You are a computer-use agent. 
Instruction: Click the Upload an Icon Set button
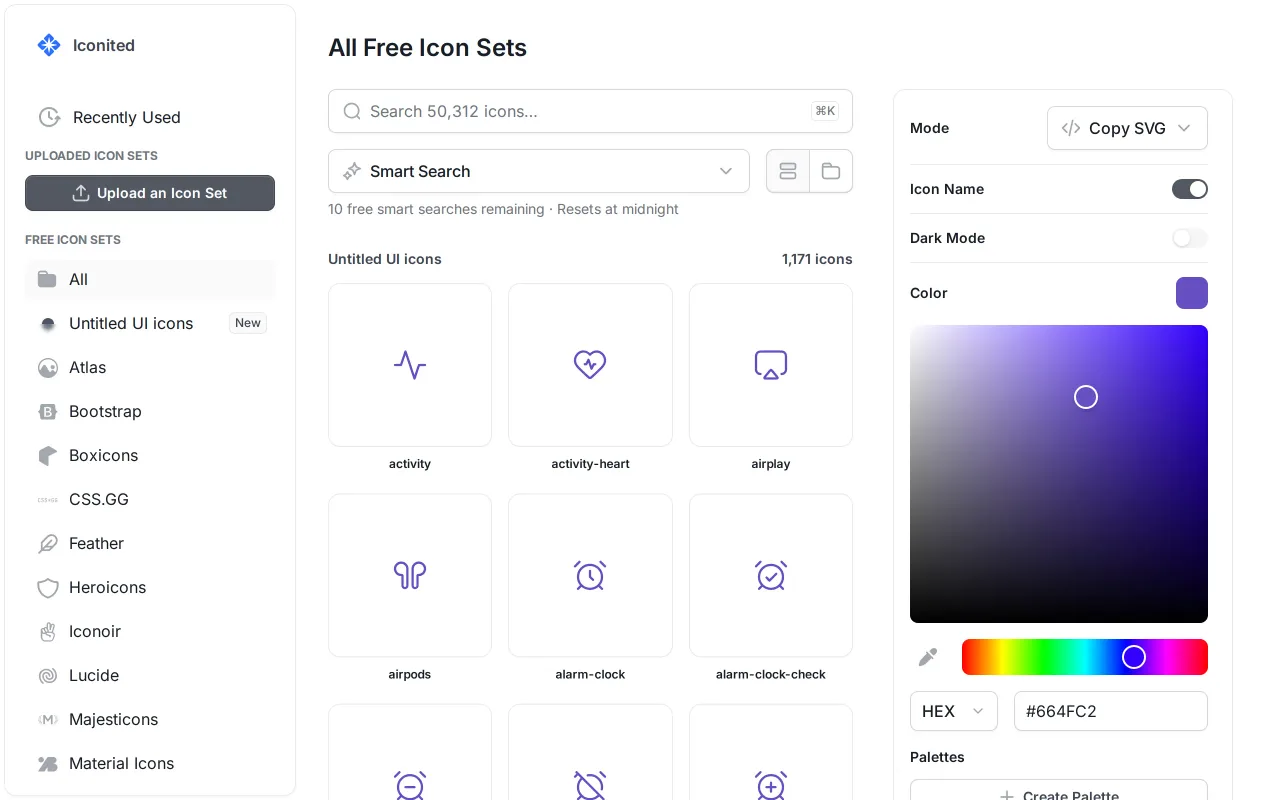[x=150, y=193]
